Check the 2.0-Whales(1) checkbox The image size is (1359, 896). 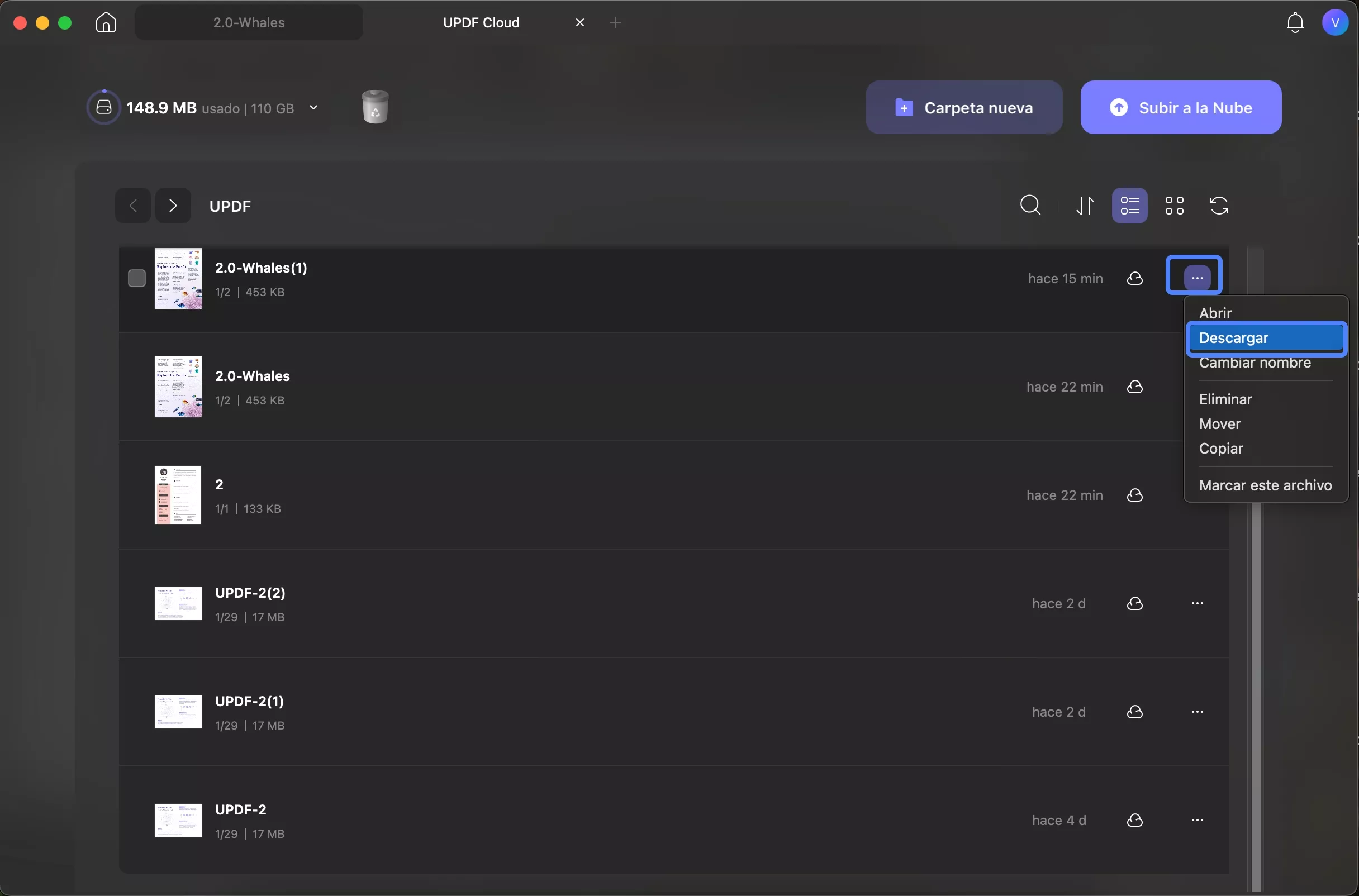(x=136, y=278)
